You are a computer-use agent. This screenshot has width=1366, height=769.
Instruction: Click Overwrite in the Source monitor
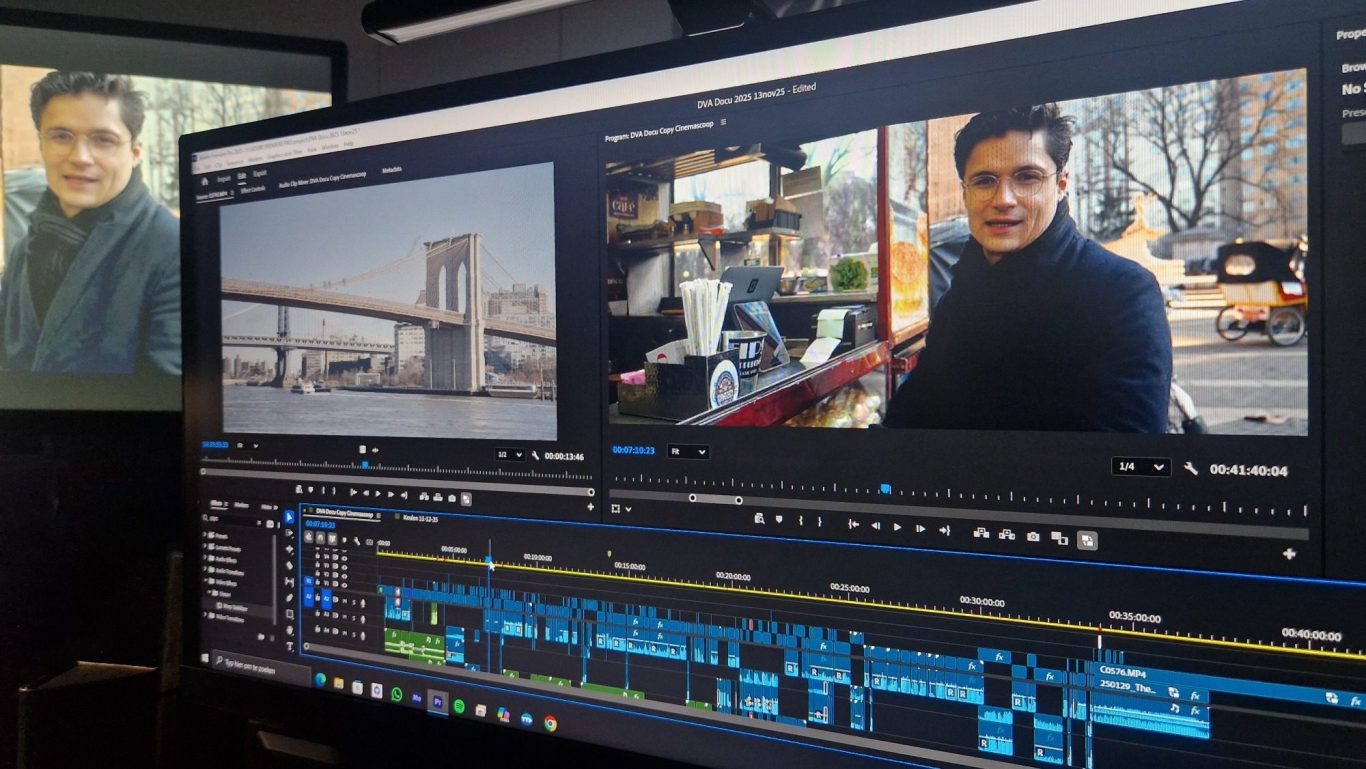click(438, 497)
